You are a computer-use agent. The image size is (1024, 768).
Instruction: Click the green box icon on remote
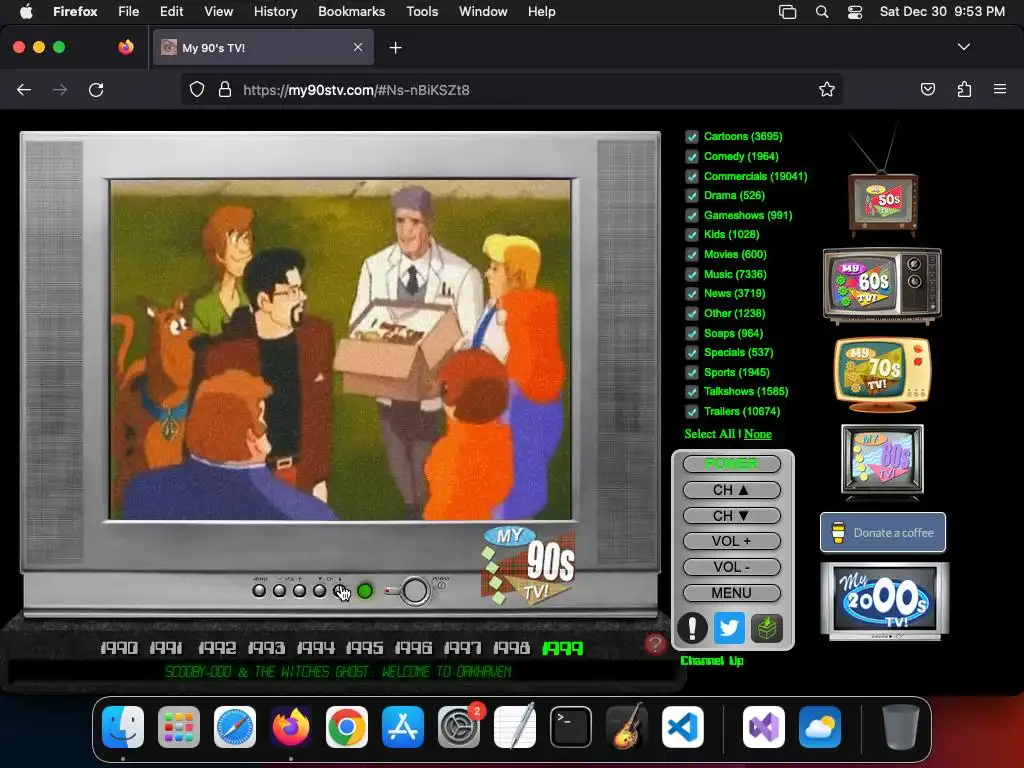767,629
